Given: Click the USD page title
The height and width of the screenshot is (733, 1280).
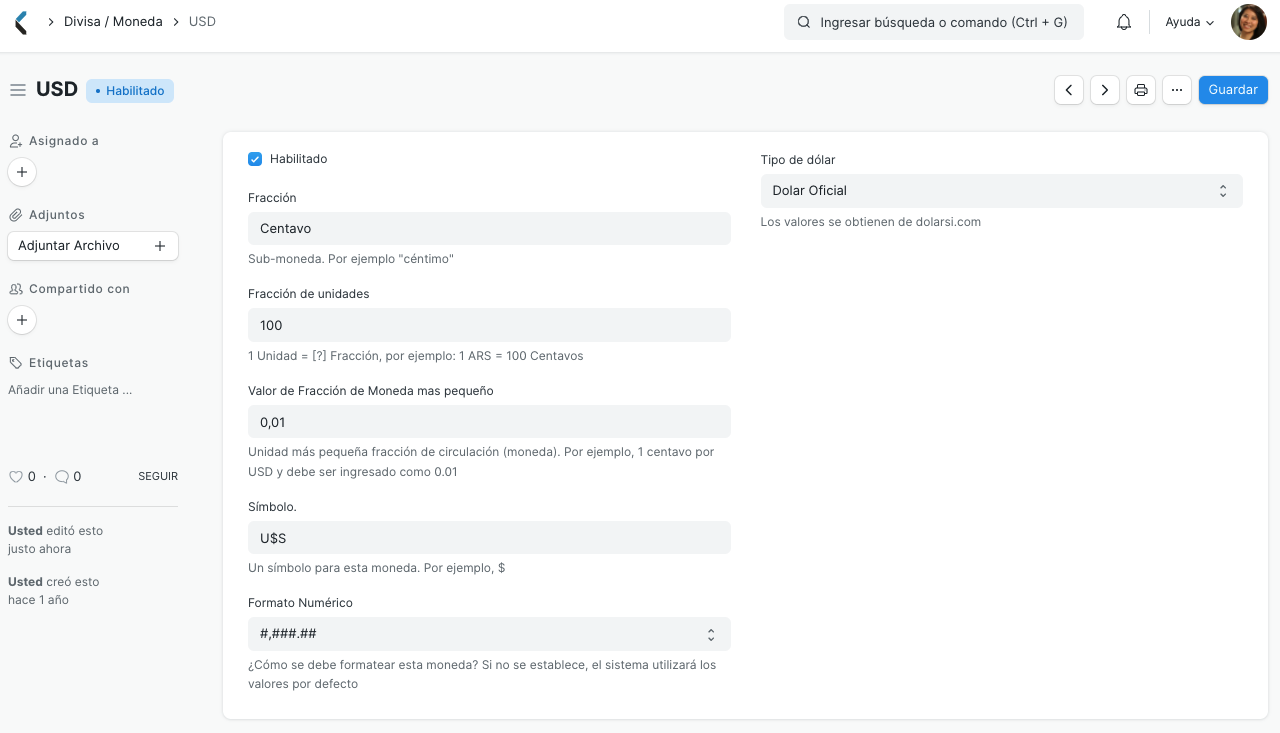Looking at the screenshot, I should [57, 89].
